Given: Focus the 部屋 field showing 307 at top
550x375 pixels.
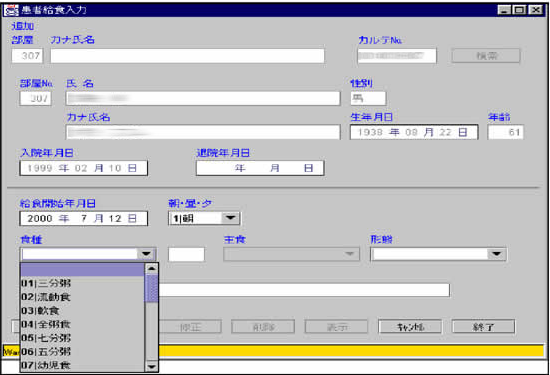Looking at the screenshot, I should [27, 56].
